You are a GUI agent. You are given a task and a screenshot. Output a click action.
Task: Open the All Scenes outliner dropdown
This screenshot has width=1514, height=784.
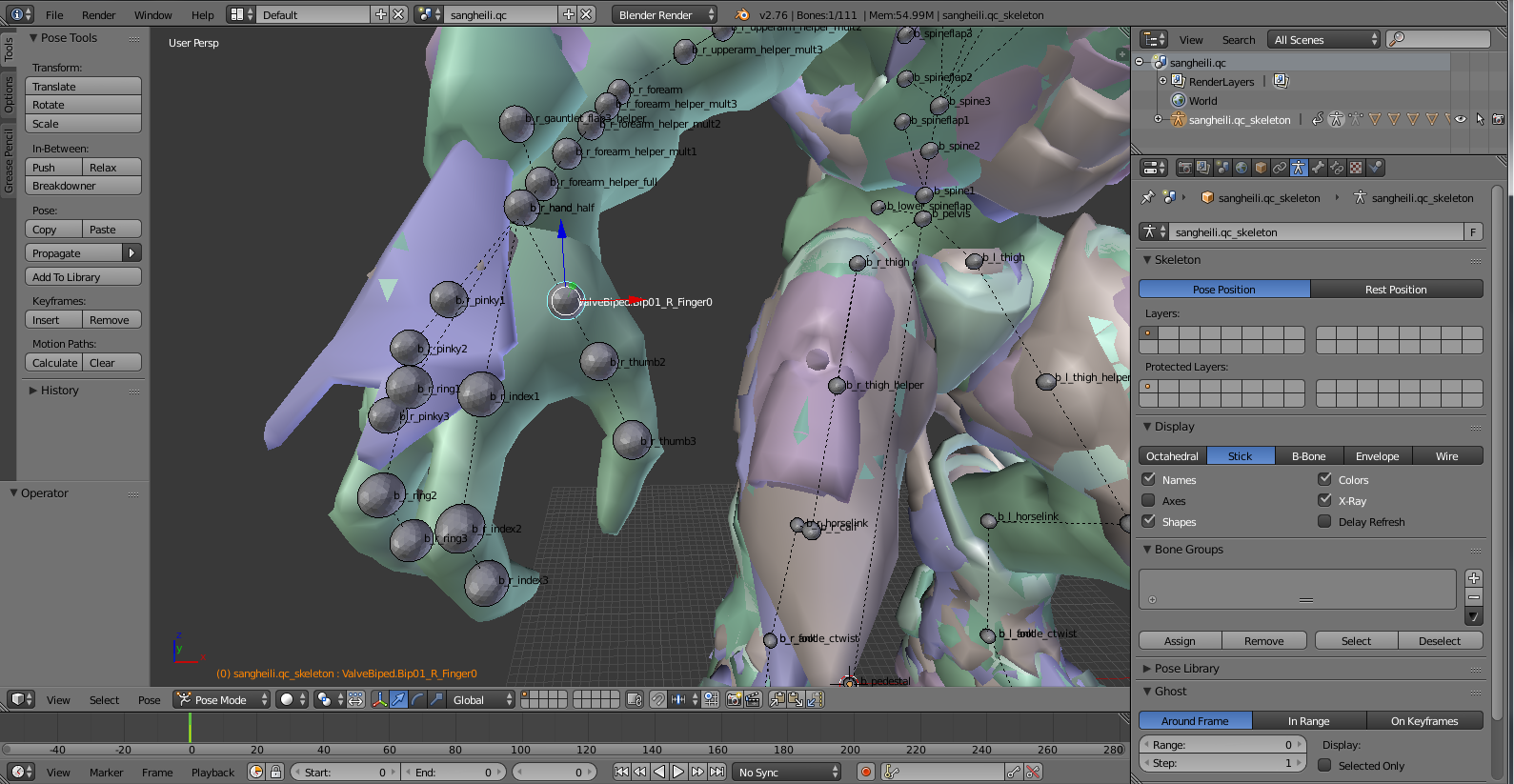(x=1323, y=39)
